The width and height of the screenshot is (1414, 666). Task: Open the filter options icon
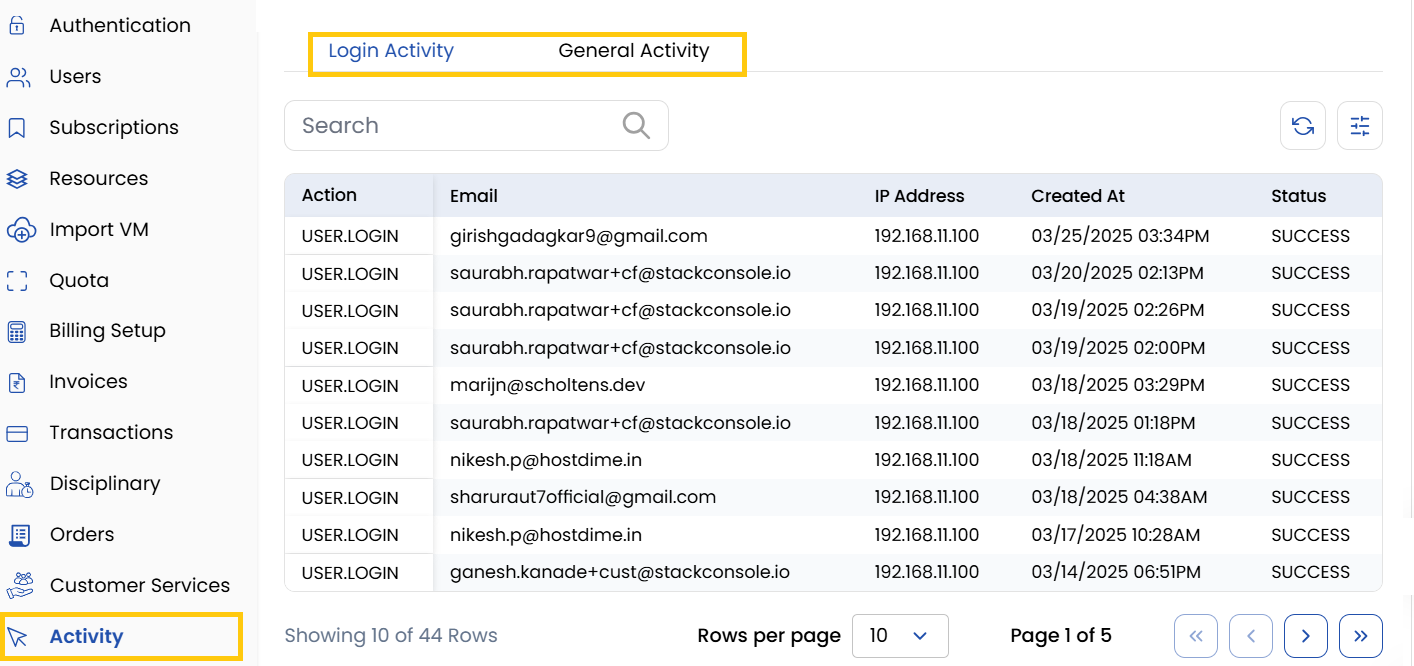click(x=1359, y=125)
